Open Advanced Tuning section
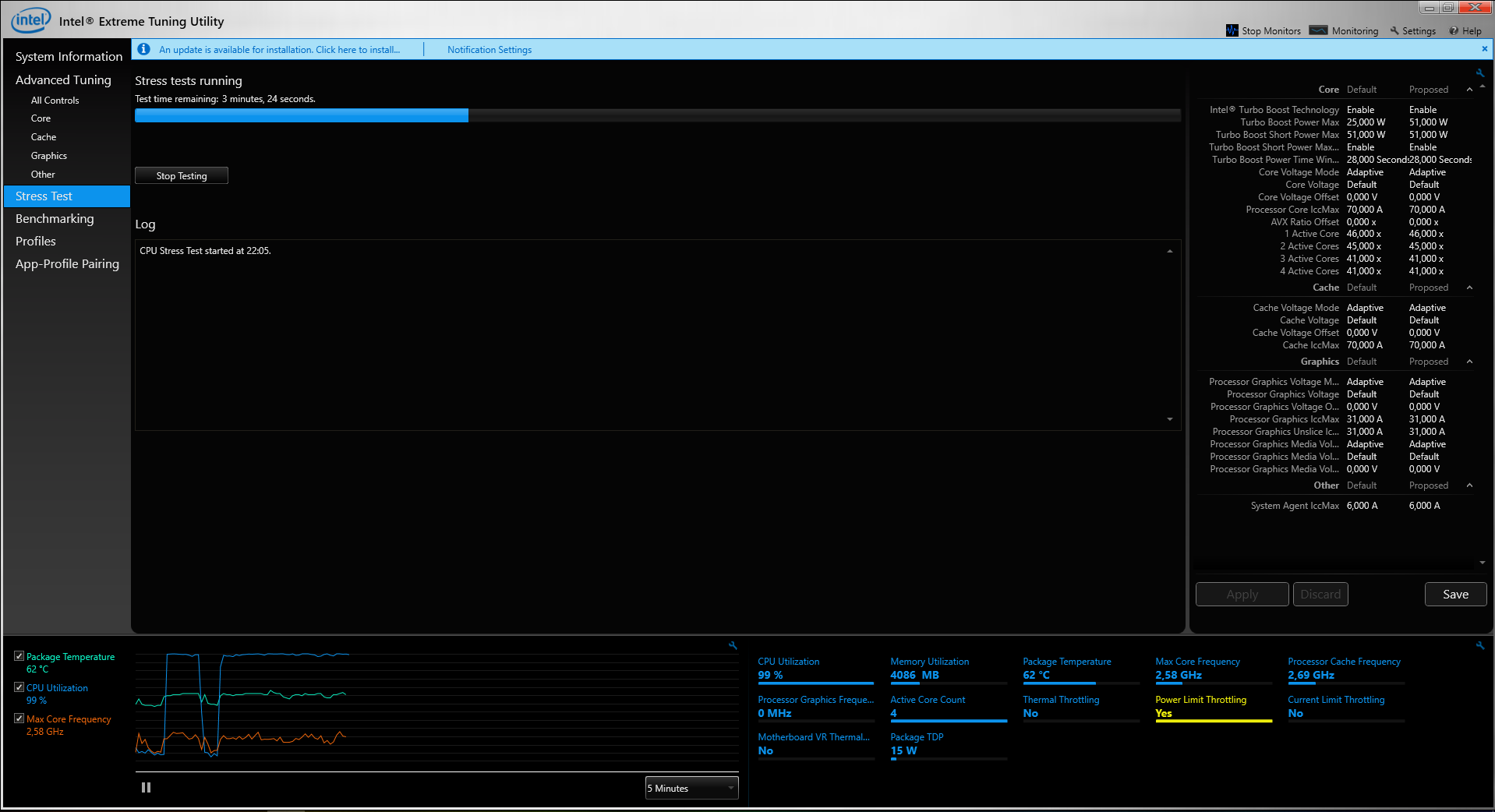1495x812 pixels. click(x=63, y=79)
